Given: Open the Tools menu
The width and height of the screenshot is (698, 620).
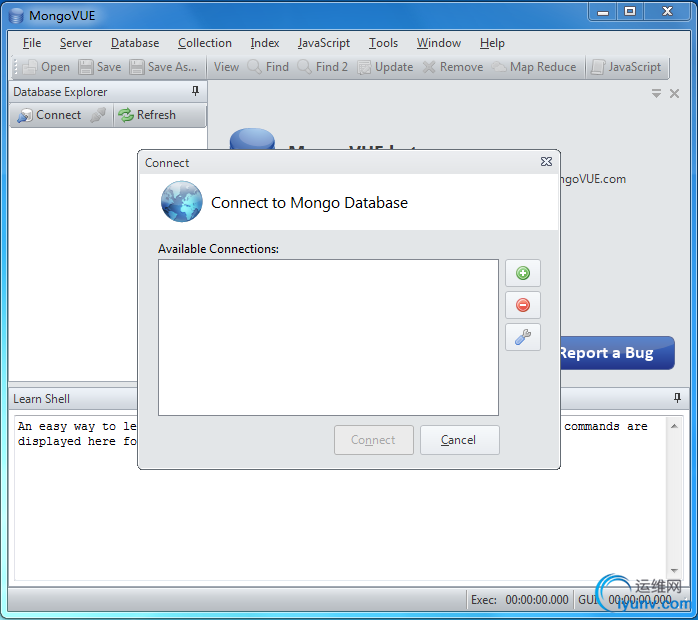Looking at the screenshot, I should (x=383, y=43).
